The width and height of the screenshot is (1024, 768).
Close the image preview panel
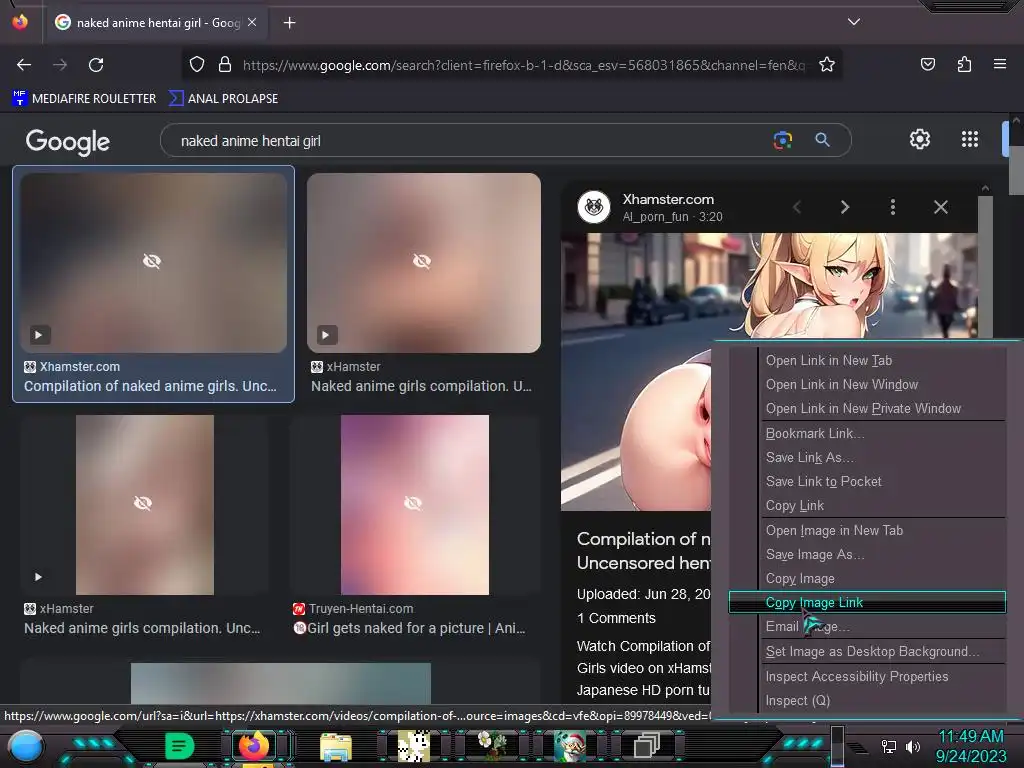click(x=940, y=207)
